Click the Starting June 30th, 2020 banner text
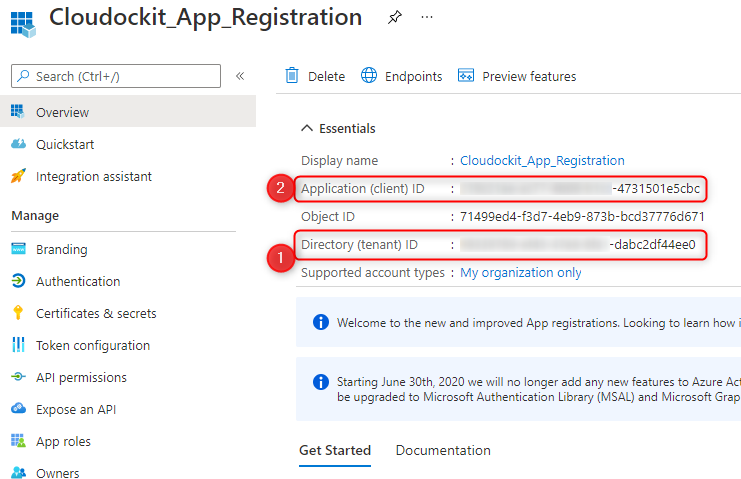 click(538, 389)
